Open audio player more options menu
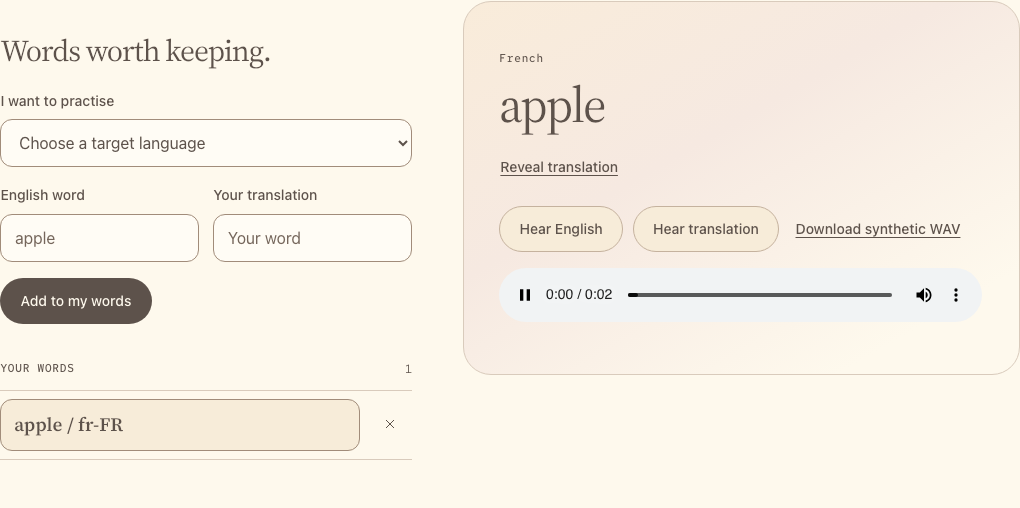This screenshot has width=1020, height=508. click(956, 295)
